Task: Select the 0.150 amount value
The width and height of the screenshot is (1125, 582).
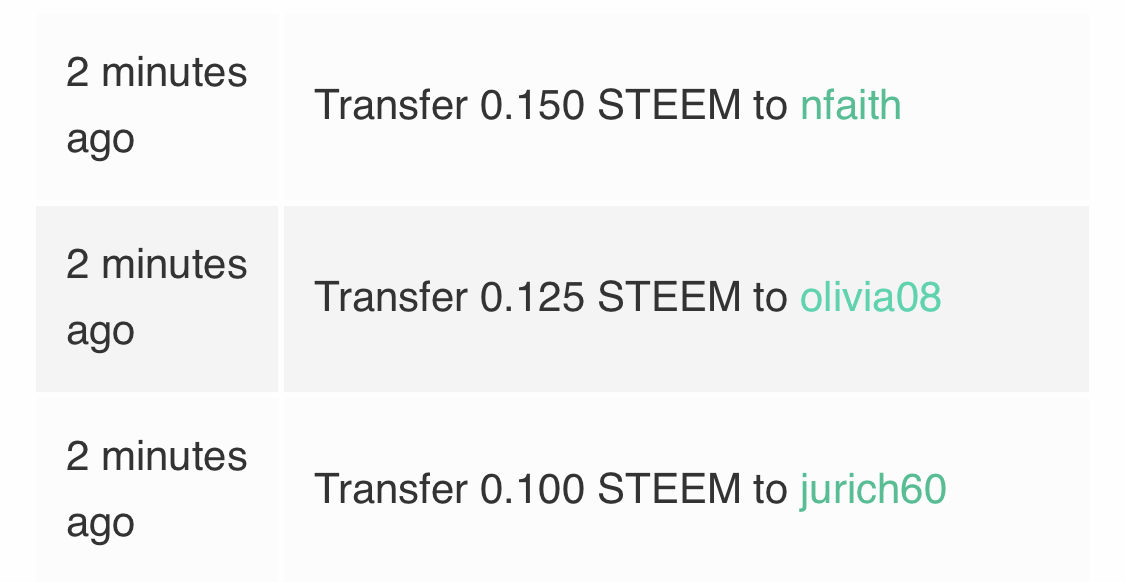Action: click(532, 105)
